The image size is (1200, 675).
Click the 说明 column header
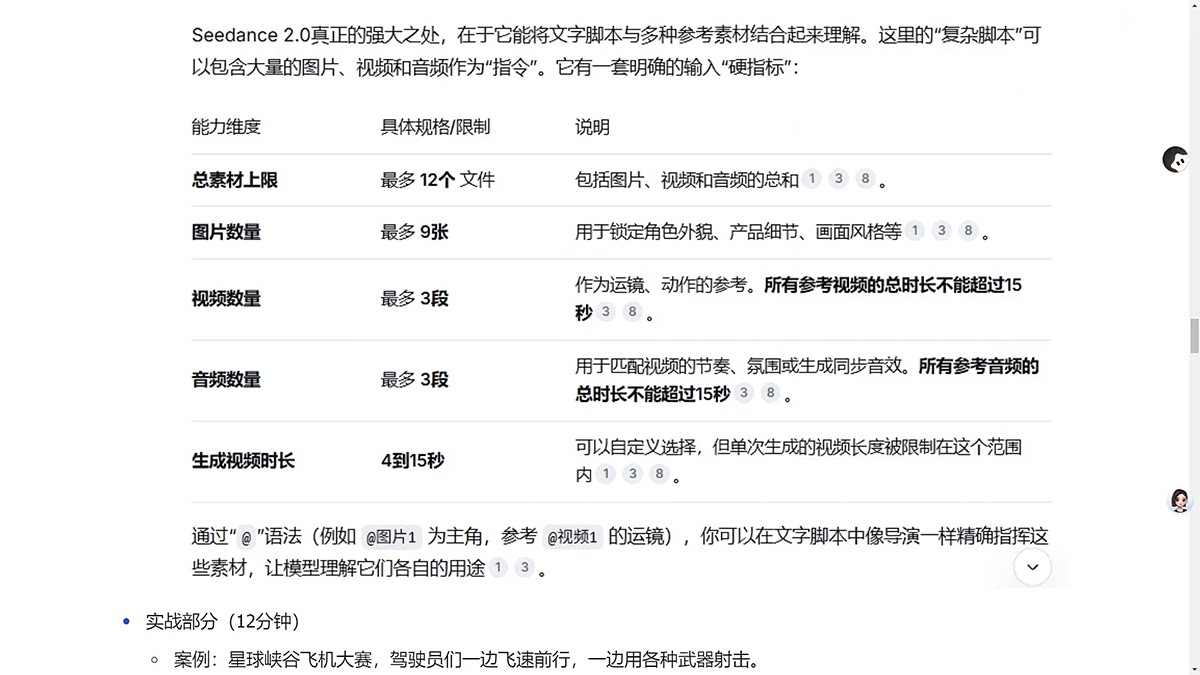pyautogui.click(x=592, y=127)
